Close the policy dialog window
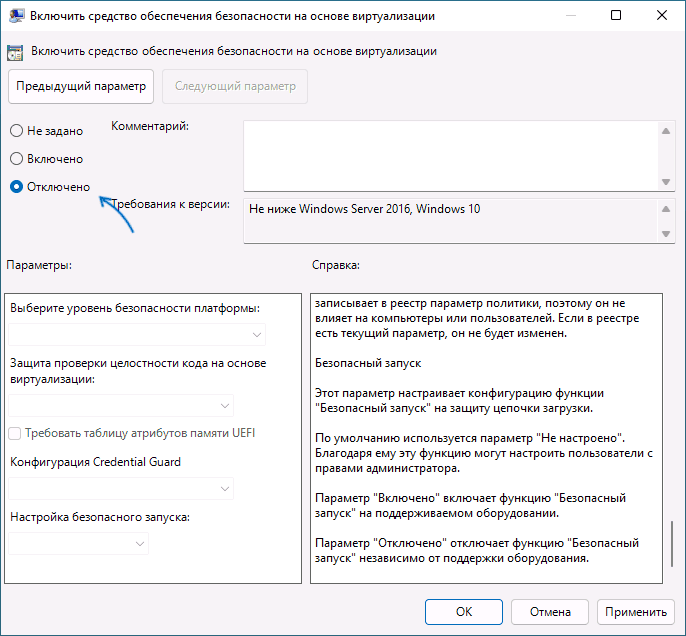The width and height of the screenshot is (686, 636). click(x=663, y=17)
